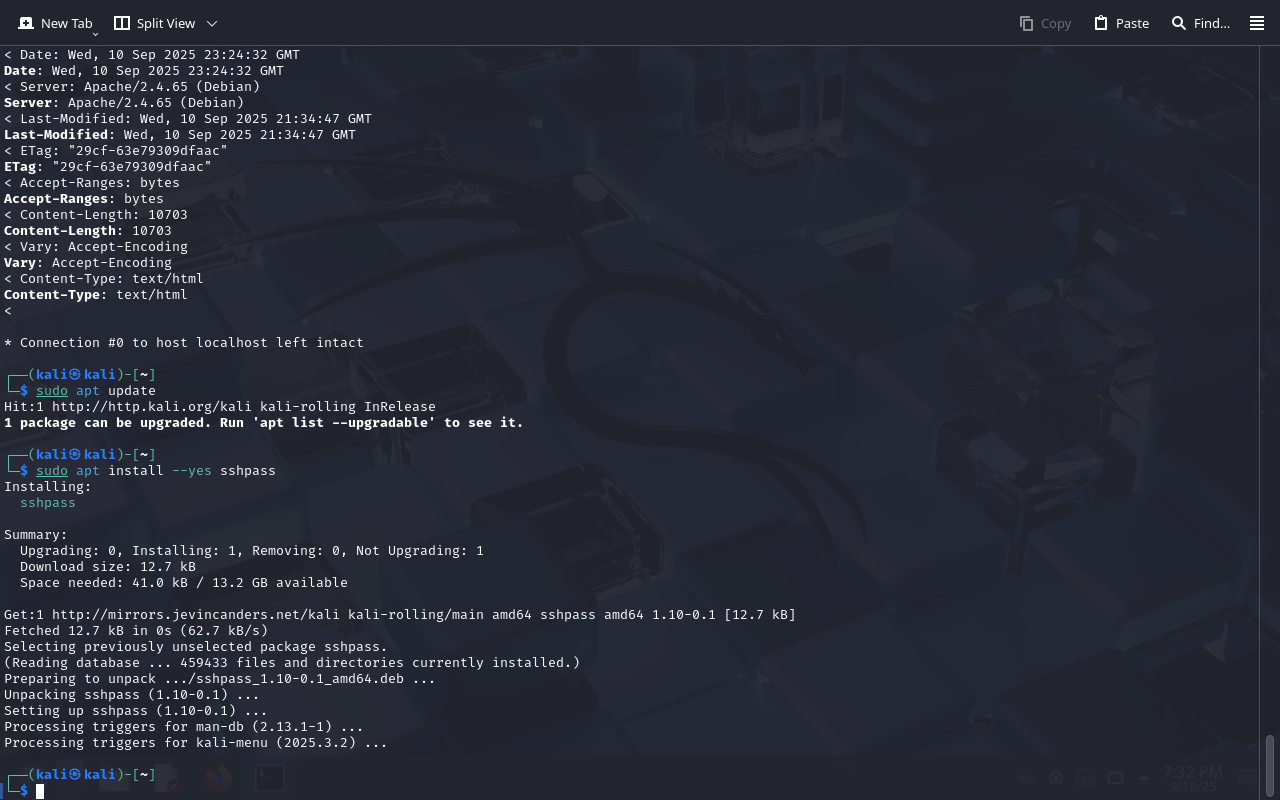The width and height of the screenshot is (1280, 800).
Task: Click the '1 package can be upgraded' line
Action: coord(264,423)
